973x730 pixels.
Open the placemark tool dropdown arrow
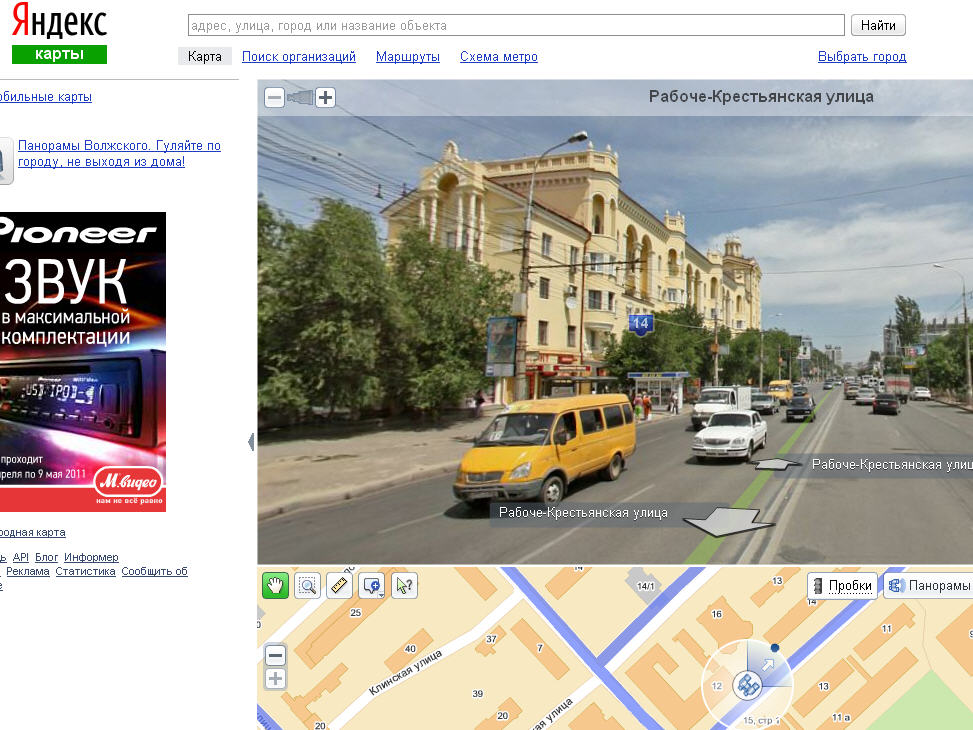pyautogui.click(x=381, y=595)
